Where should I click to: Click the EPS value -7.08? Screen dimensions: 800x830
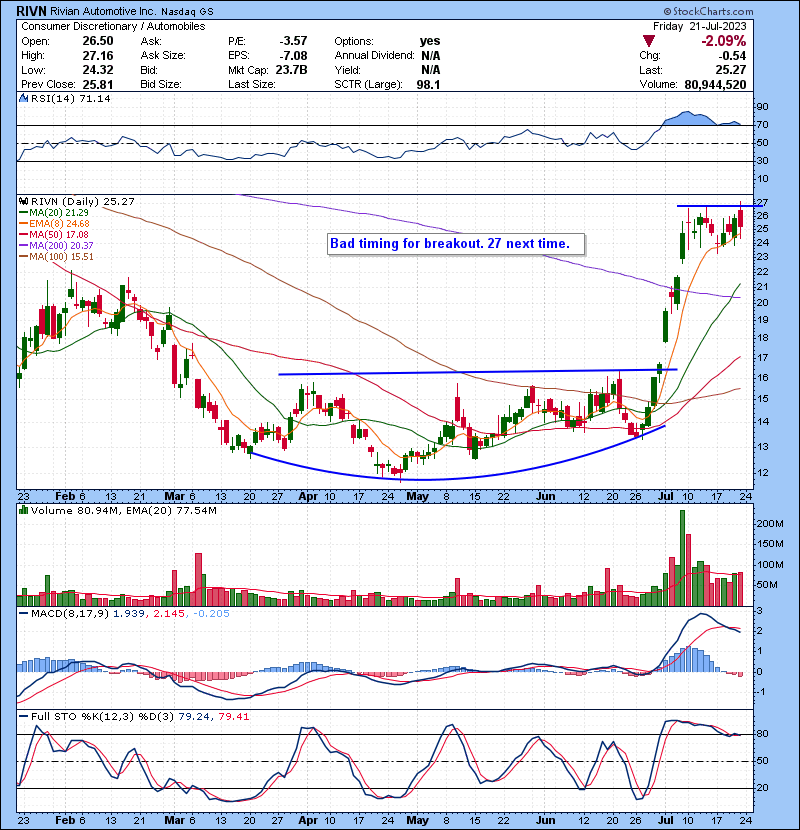[293, 56]
